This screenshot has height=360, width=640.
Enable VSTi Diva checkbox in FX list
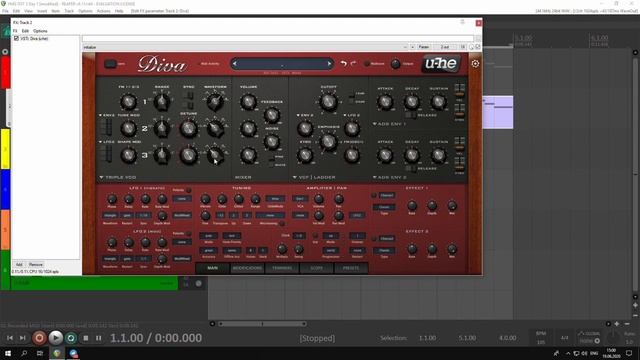click(x=16, y=38)
